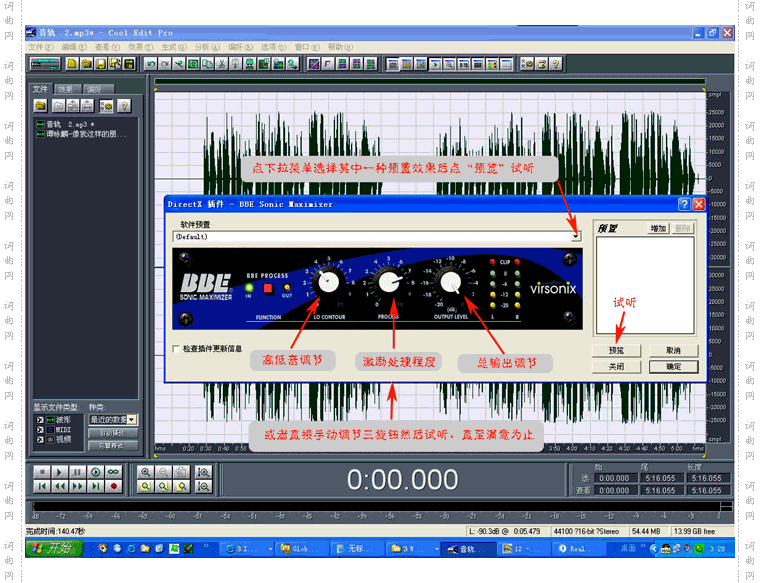Click the multitrack view switch icon
The width and height of the screenshot is (760, 583).
pyautogui.click(x=45, y=64)
